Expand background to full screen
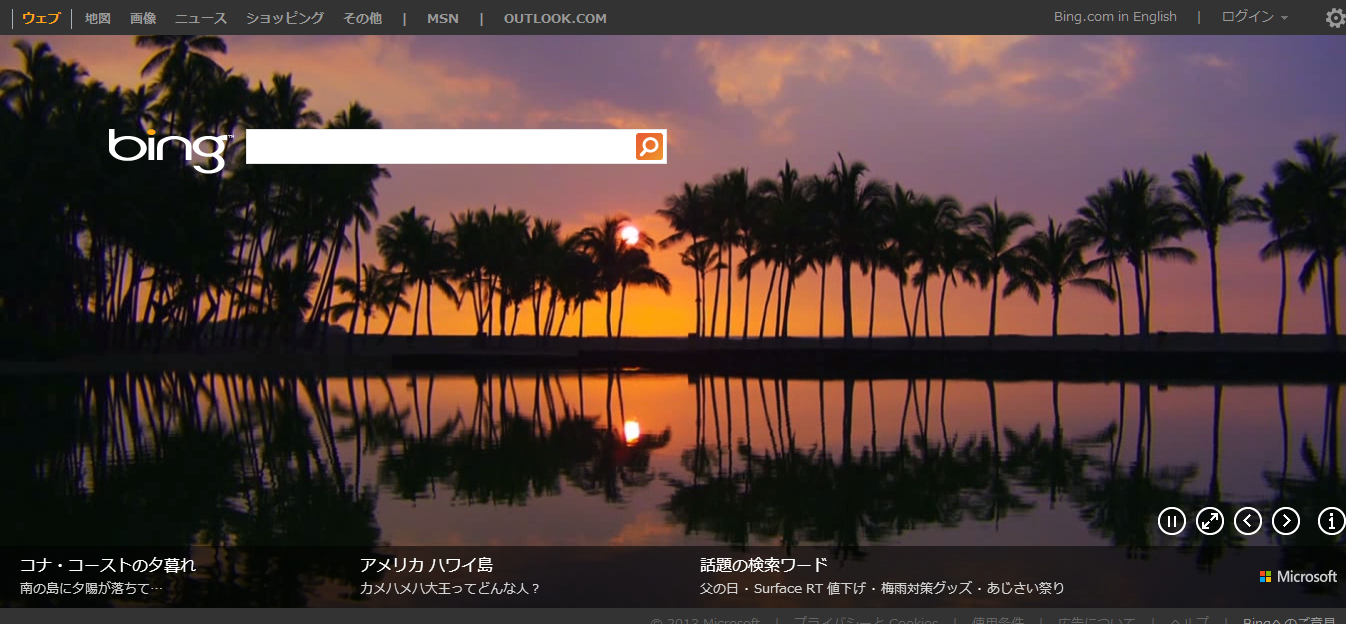The width and height of the screenshot is (1346, 624). (x=1210, y=521)
